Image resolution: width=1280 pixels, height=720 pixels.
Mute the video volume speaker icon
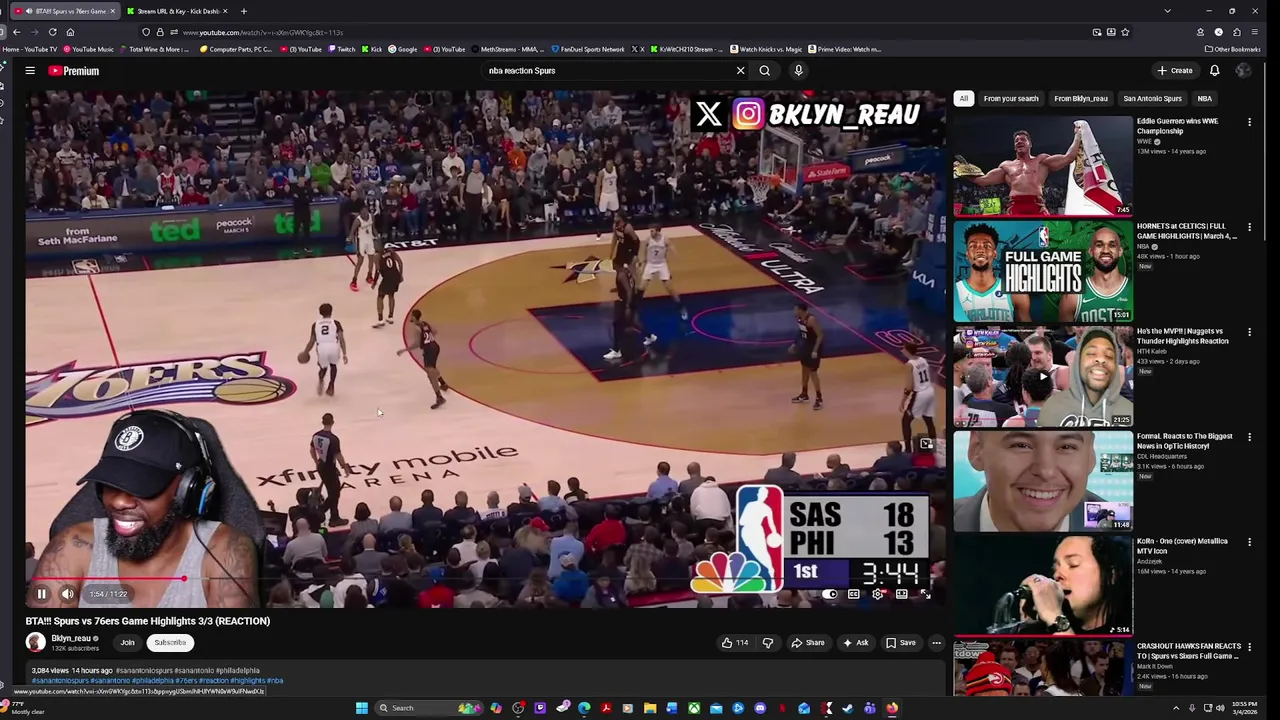67,594
